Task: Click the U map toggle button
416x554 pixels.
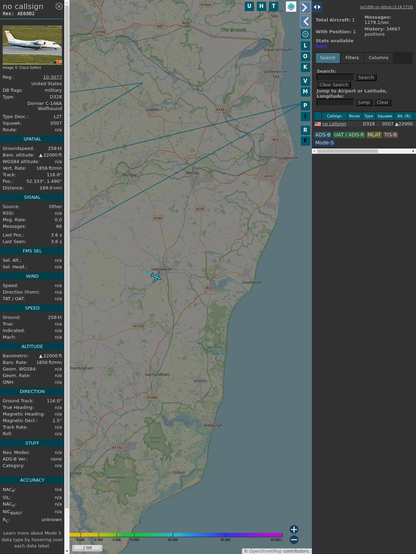Action: [x=249, y=6]
